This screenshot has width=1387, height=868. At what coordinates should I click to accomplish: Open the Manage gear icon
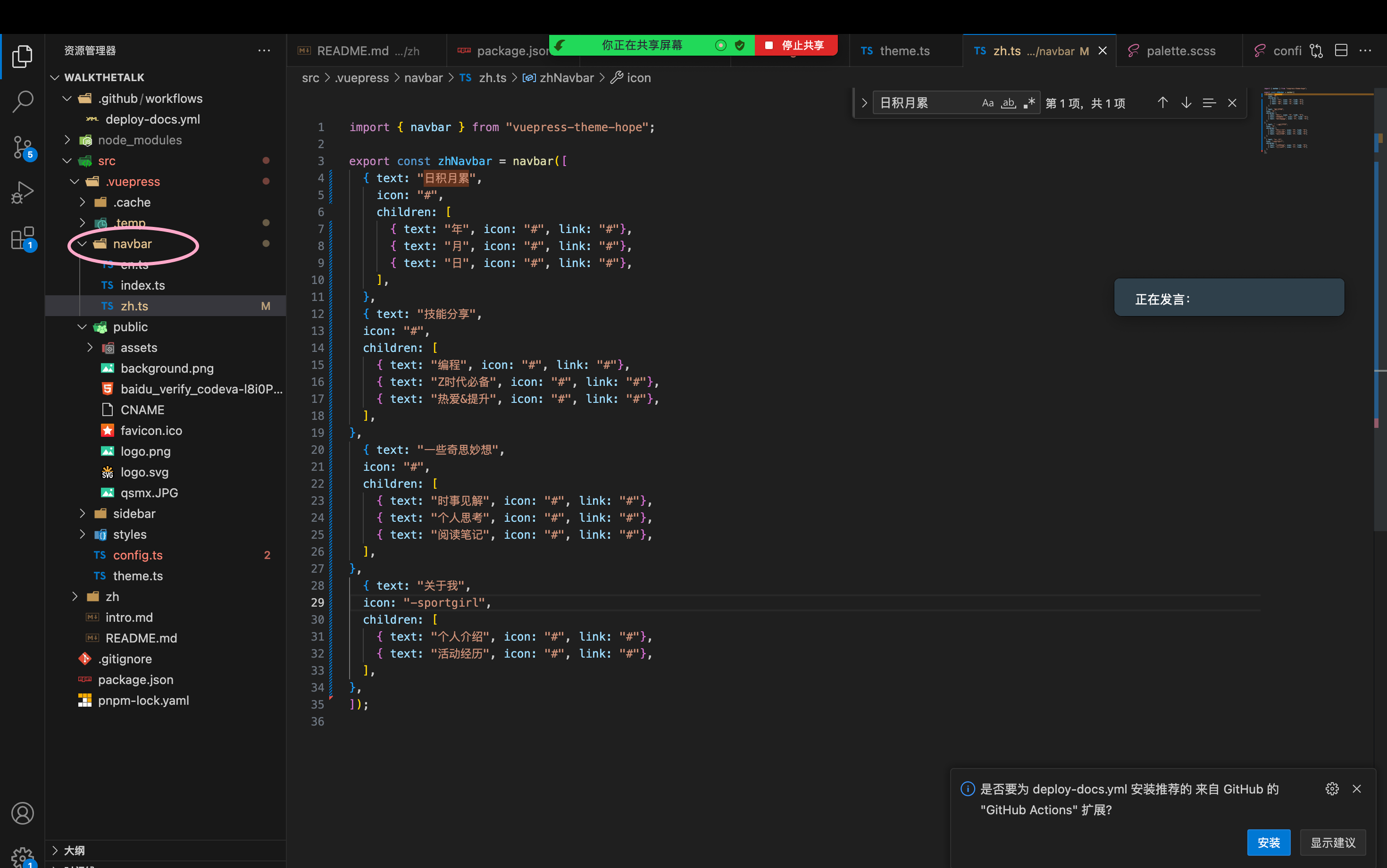[22, 857]
